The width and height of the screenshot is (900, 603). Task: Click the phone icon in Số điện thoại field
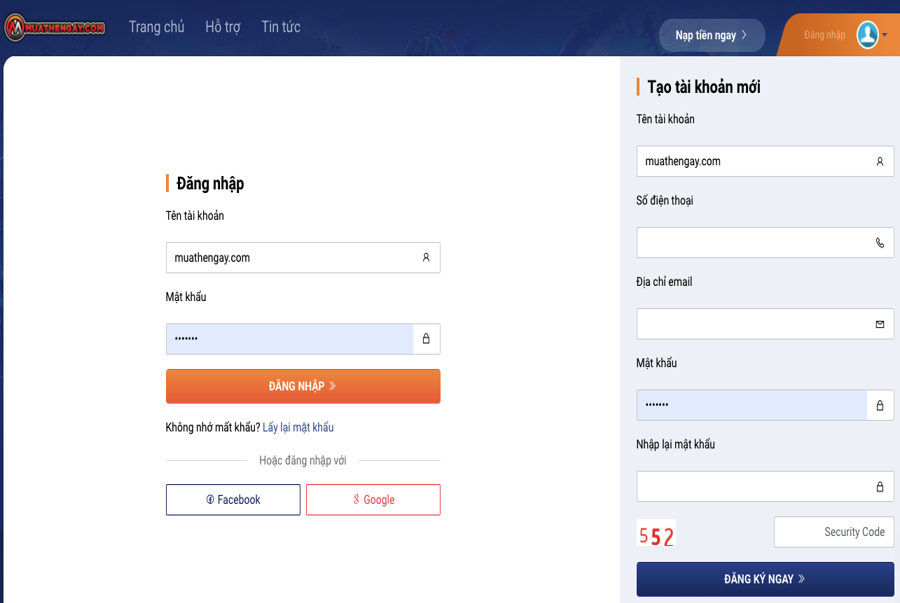tap(880, 243)
